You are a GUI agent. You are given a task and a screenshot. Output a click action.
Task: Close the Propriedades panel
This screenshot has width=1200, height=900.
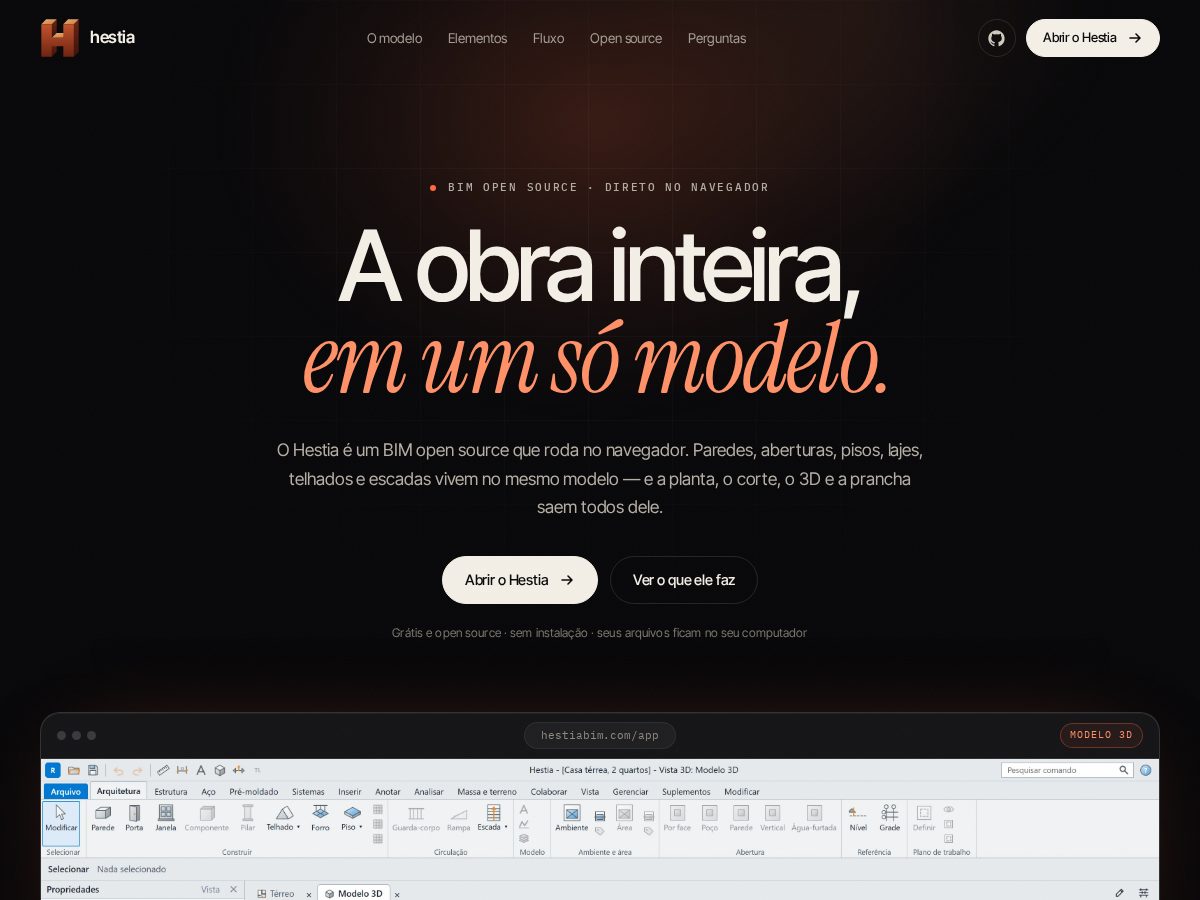pyautogui.click(x=234, y=889)
